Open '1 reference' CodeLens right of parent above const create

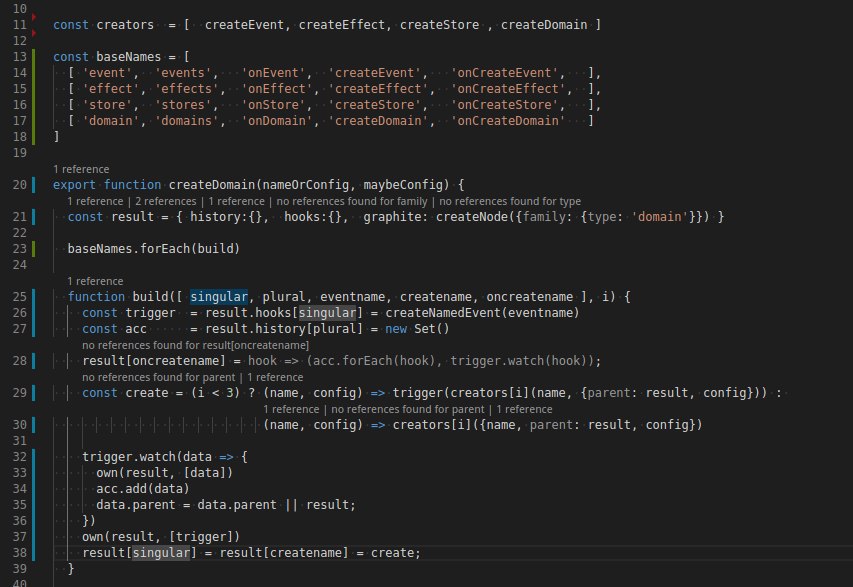[275, 378]
